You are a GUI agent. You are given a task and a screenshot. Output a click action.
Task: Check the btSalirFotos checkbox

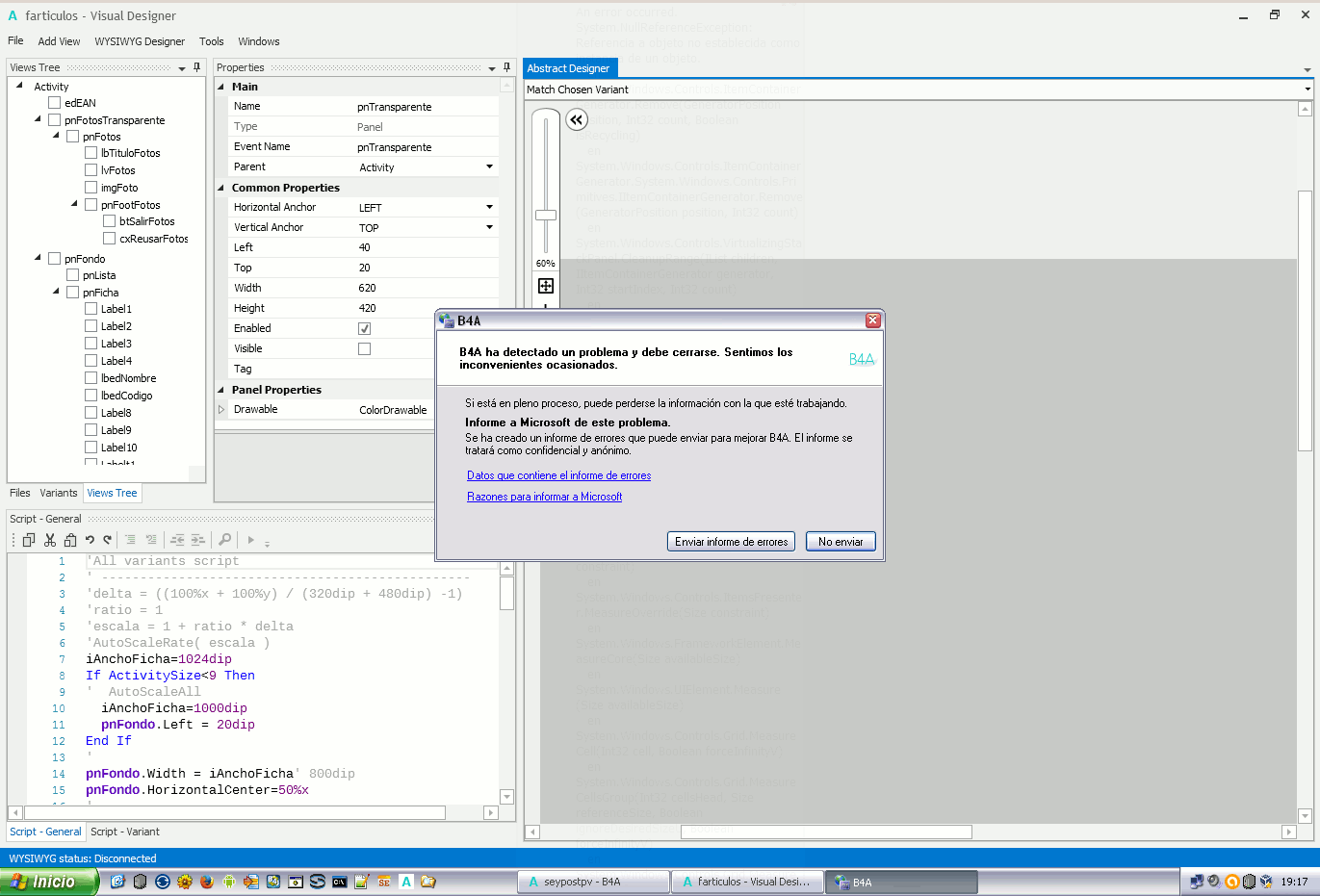[x=110, y=221]
